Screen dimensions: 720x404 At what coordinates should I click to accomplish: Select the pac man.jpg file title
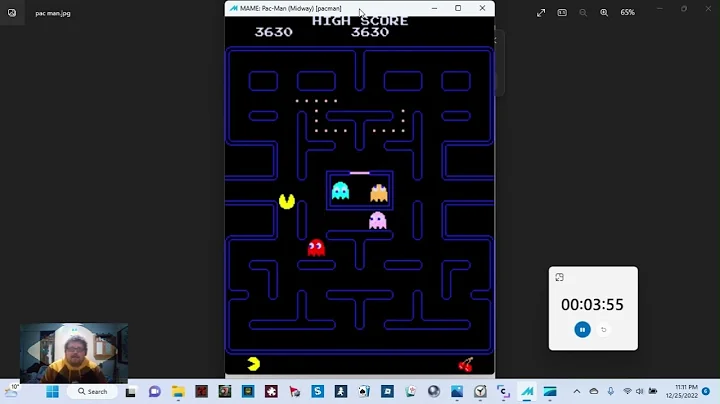click(53, 13)
